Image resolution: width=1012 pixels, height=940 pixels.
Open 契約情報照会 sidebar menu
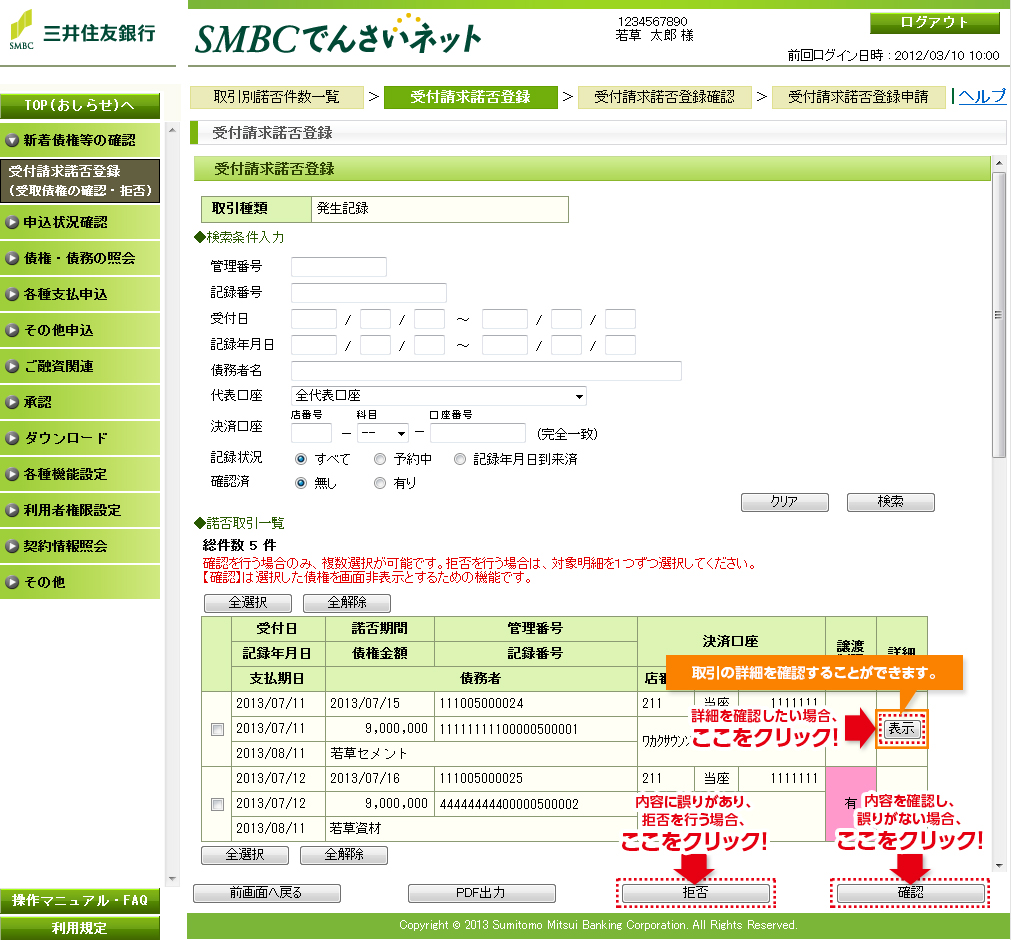tap(80, 546)
